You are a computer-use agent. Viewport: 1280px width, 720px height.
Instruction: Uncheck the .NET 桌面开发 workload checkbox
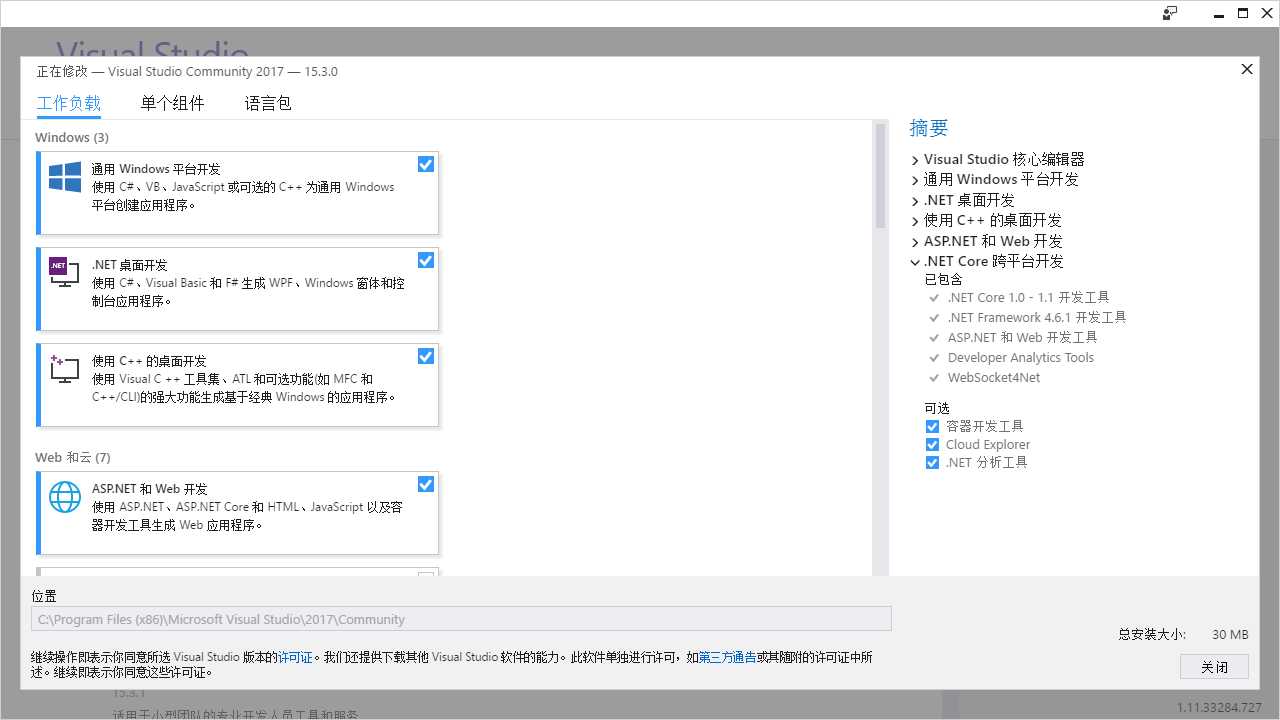[x=426, y=260]
